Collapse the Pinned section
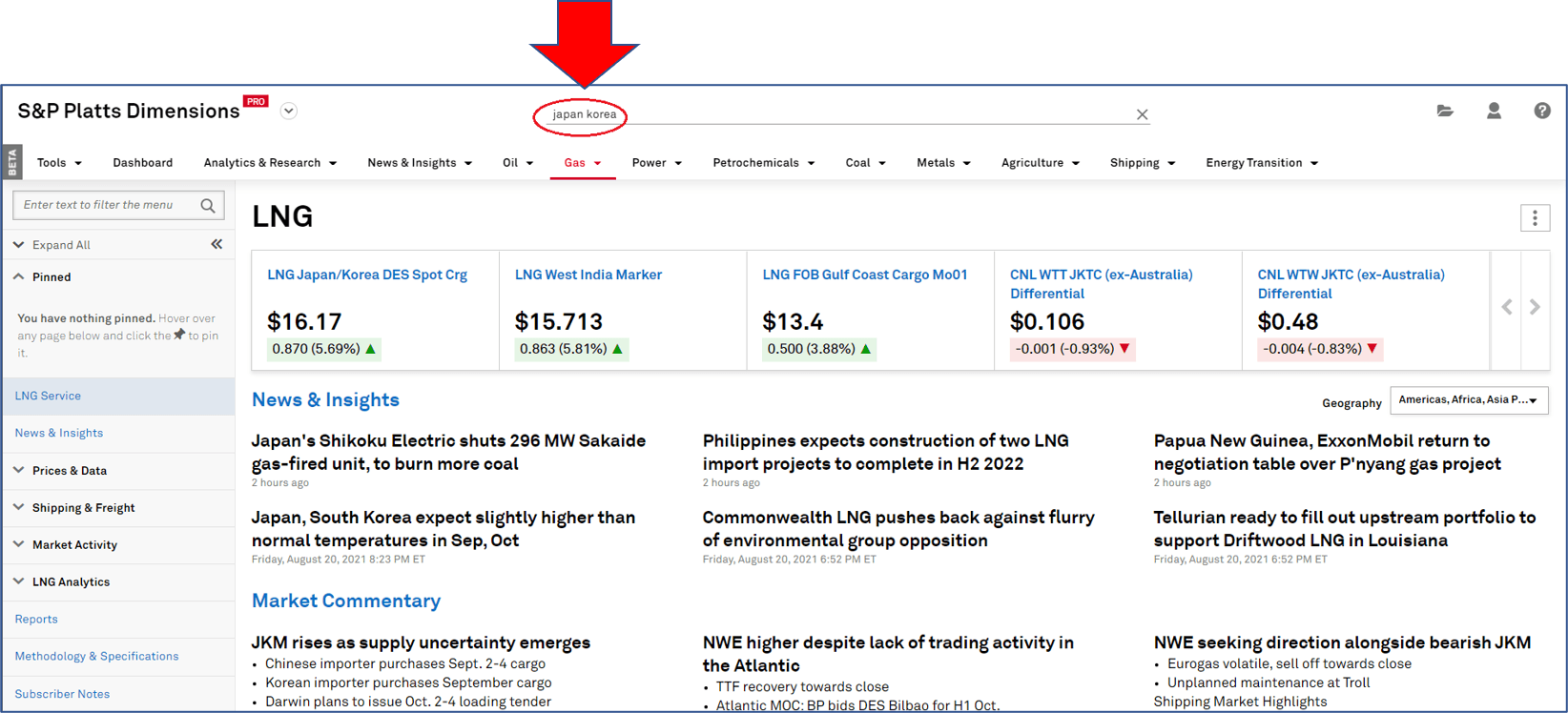This screenshot has height=713, width=1568. pos(42,277)
